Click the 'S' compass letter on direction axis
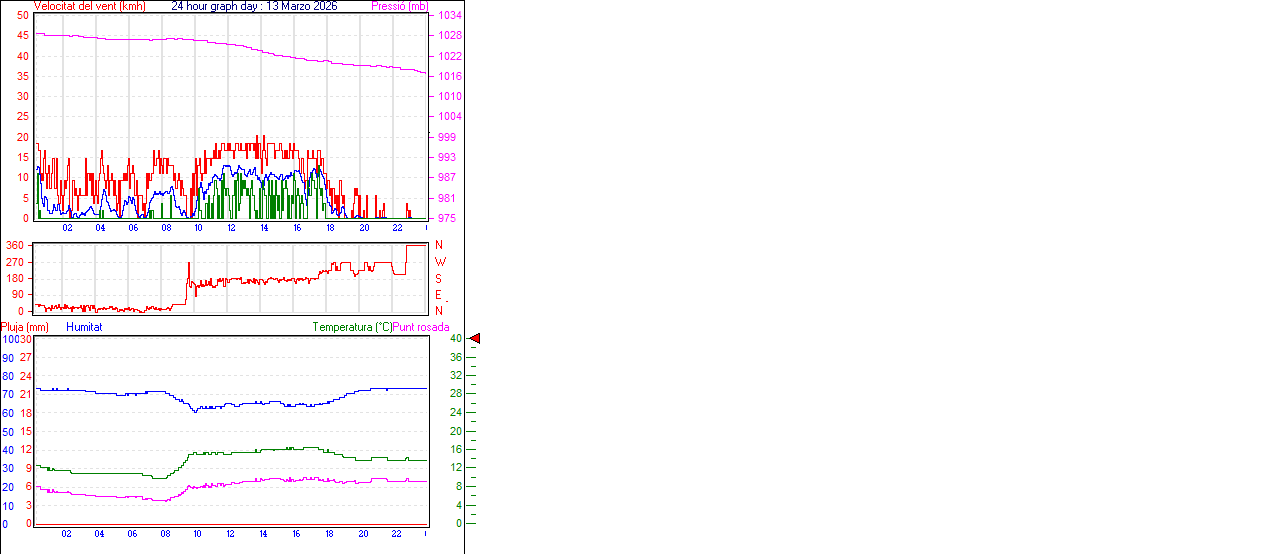 (x=439, y=278)
